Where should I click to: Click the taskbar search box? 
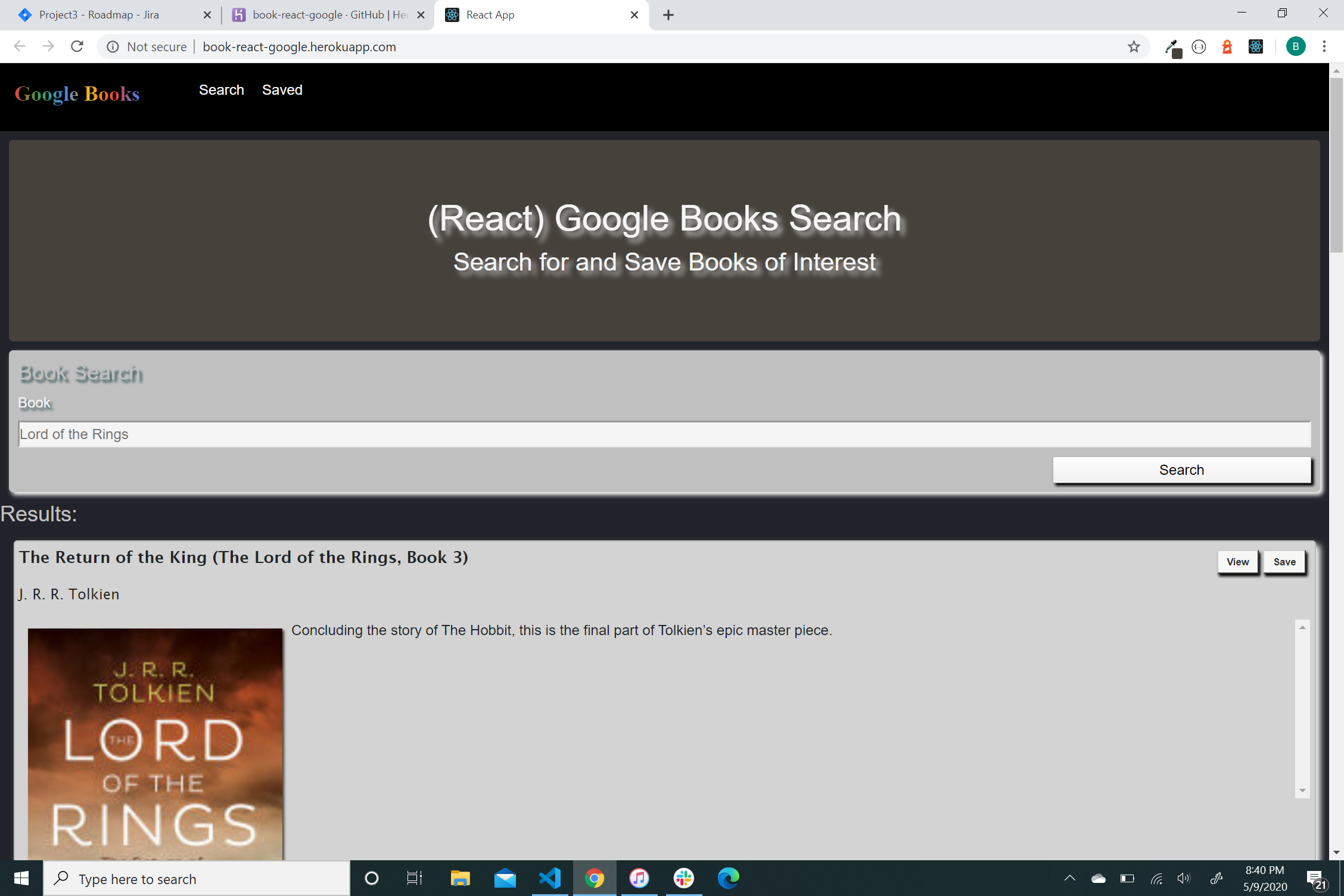[x=197, y=879]
